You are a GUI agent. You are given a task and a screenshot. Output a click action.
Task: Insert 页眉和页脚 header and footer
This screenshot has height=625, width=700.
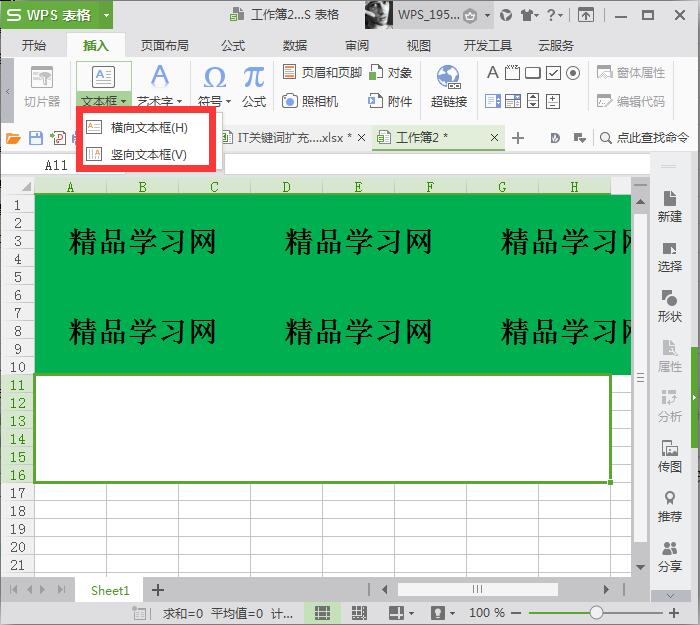(x=322, y=72)
